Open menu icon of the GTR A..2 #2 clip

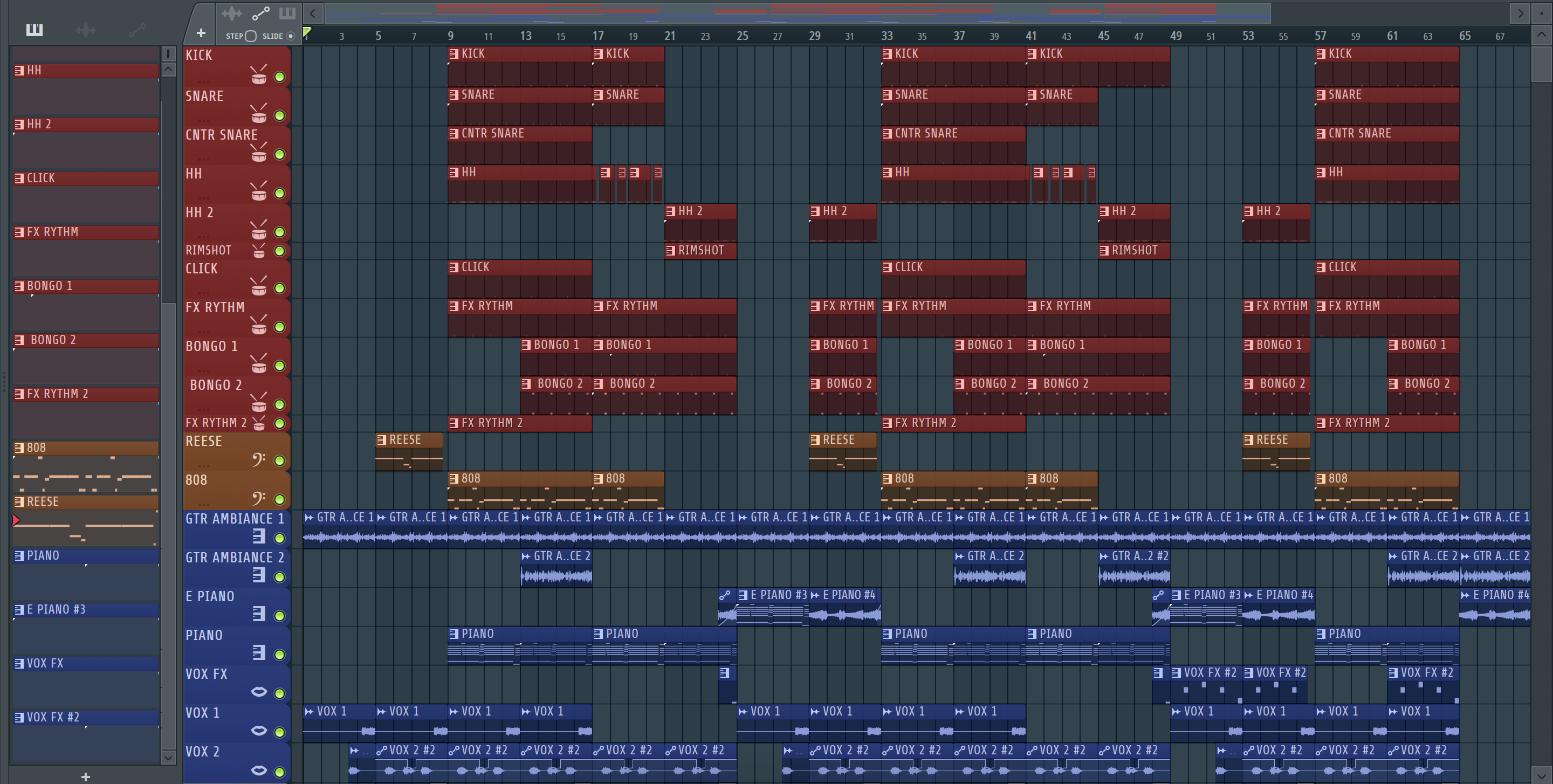pos(1104,556)
